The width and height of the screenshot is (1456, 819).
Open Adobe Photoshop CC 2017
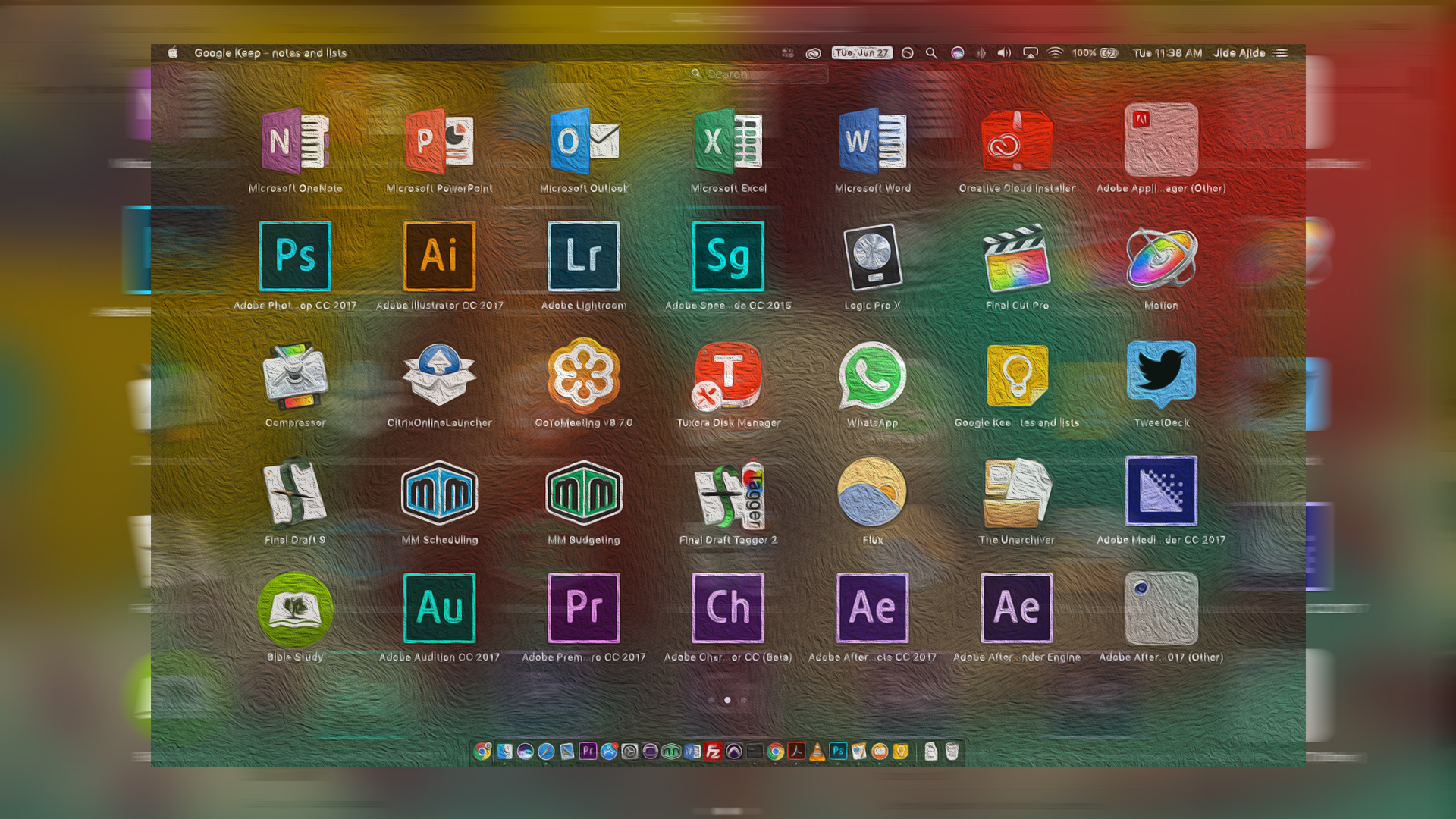tap(295, 256)
